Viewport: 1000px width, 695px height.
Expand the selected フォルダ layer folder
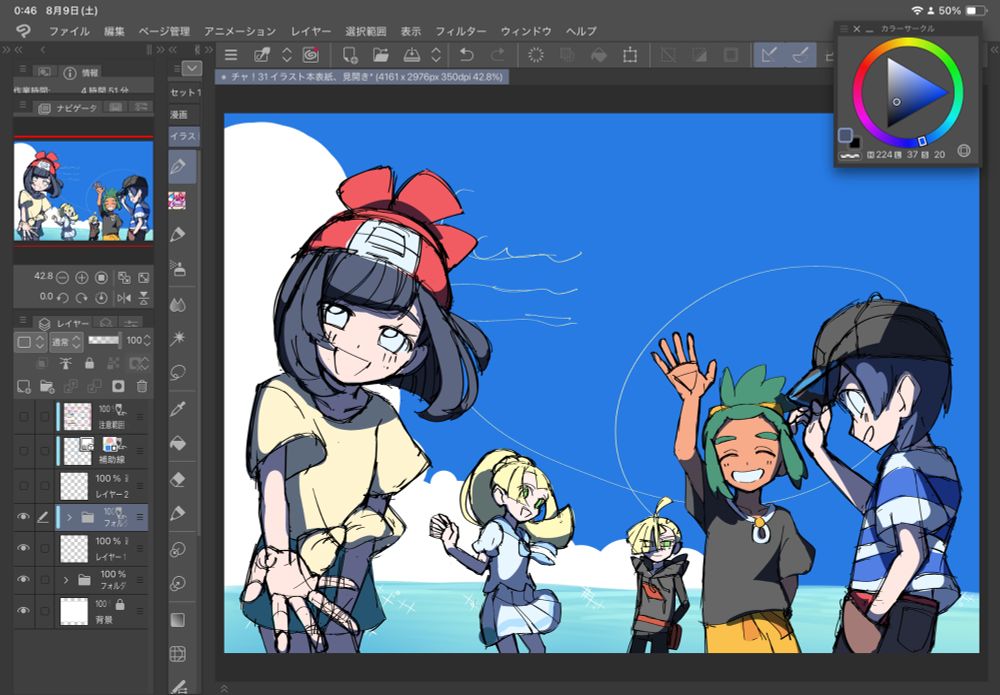70,517
